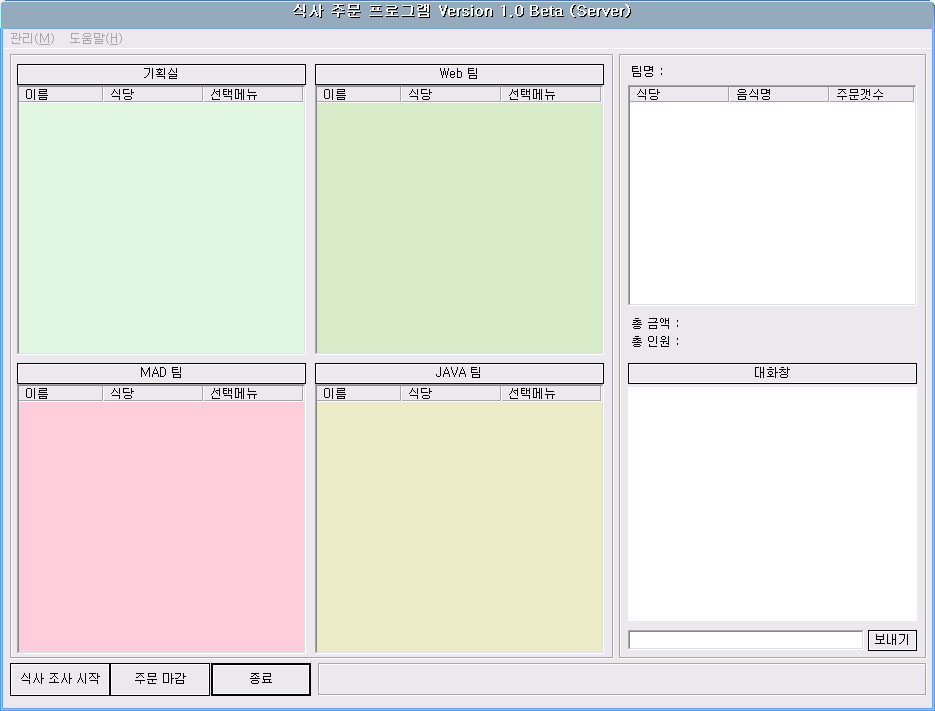Sort JAVA 팀 list by 선택메뉴 column

tap(551, 394)
